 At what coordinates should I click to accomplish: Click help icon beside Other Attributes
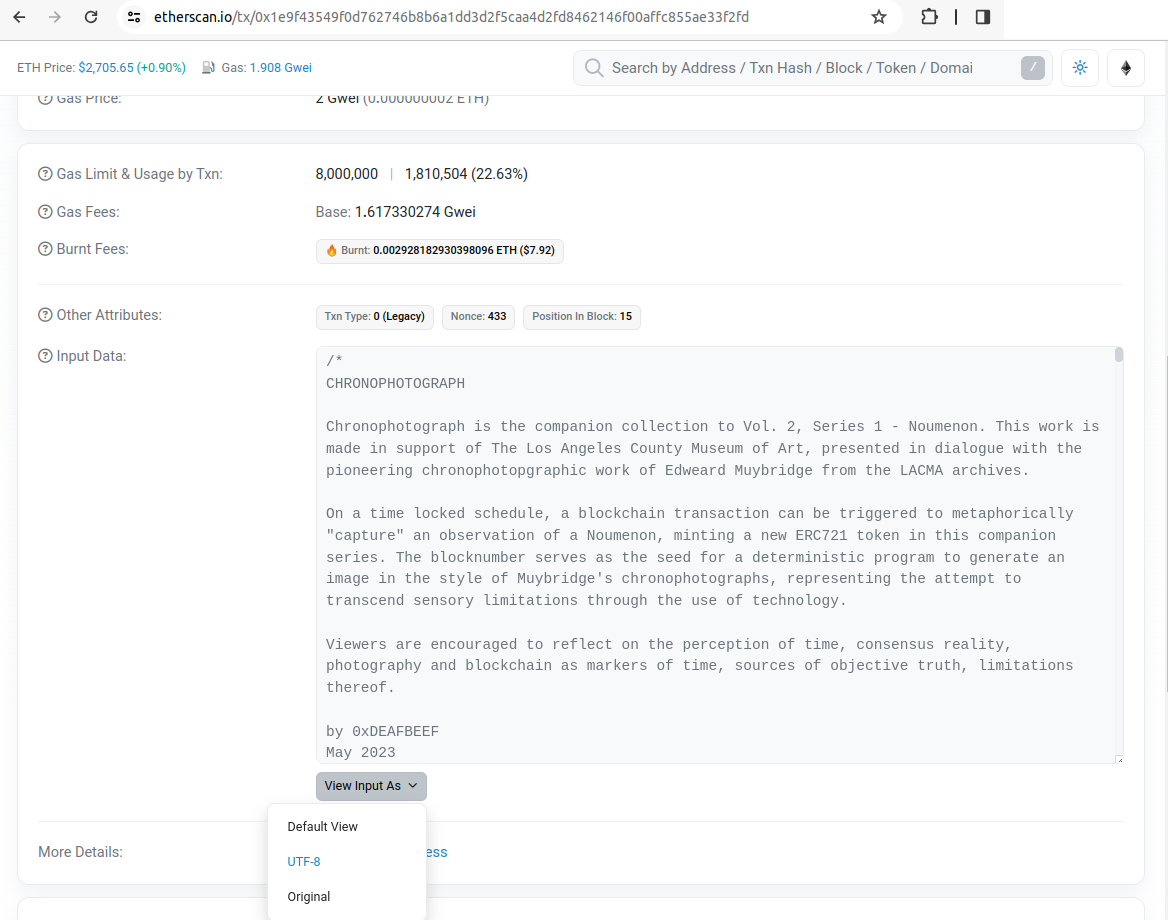(45, 315)
